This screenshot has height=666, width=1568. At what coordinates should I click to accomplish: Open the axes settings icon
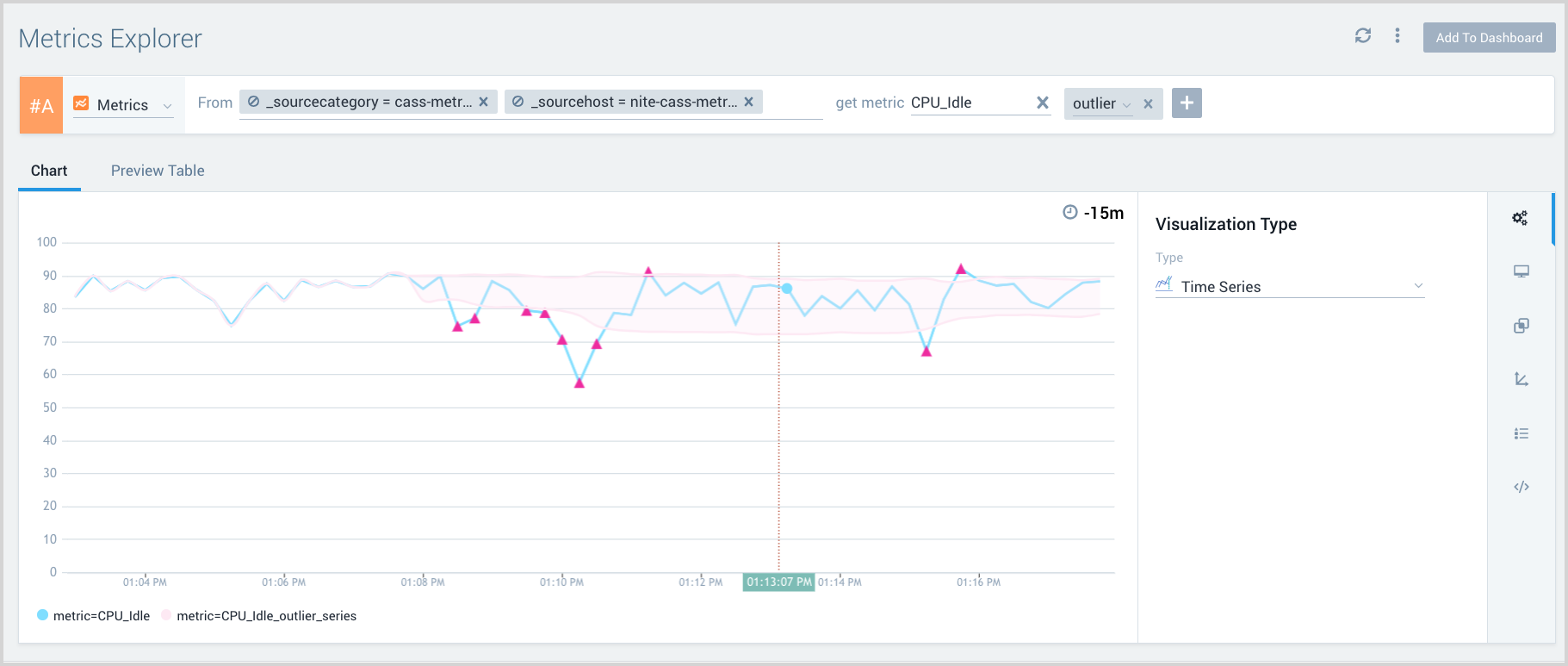tap(1521, 379)
